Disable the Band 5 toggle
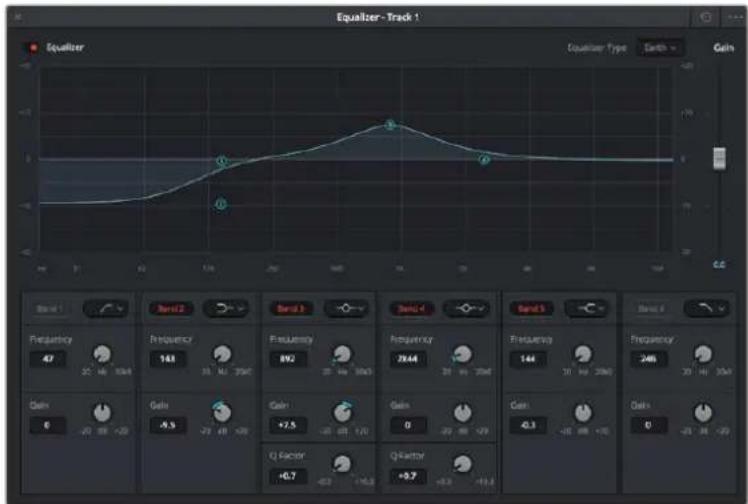This screenshot has width=748, height=504. point(531,309)
